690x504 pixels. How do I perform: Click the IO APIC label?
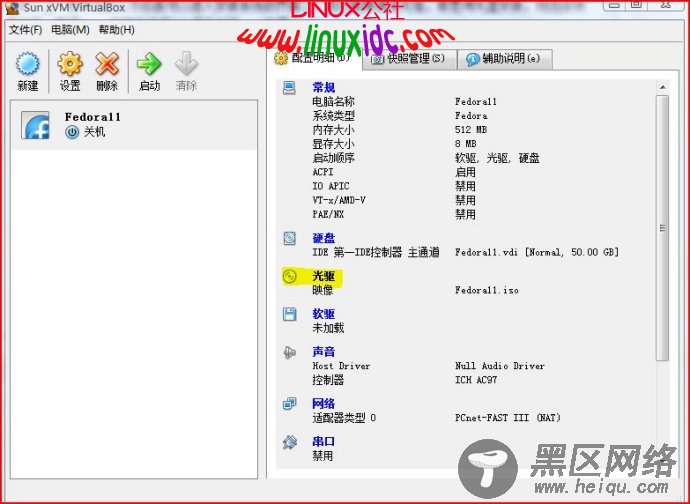coord(330,186)
